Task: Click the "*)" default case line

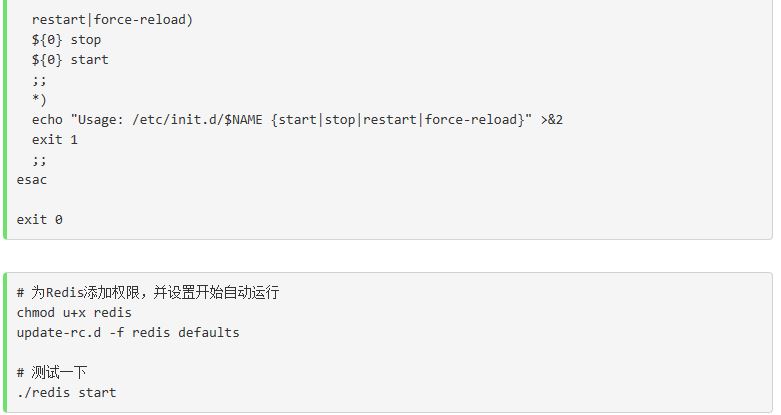Action: [x=39, y=100]
